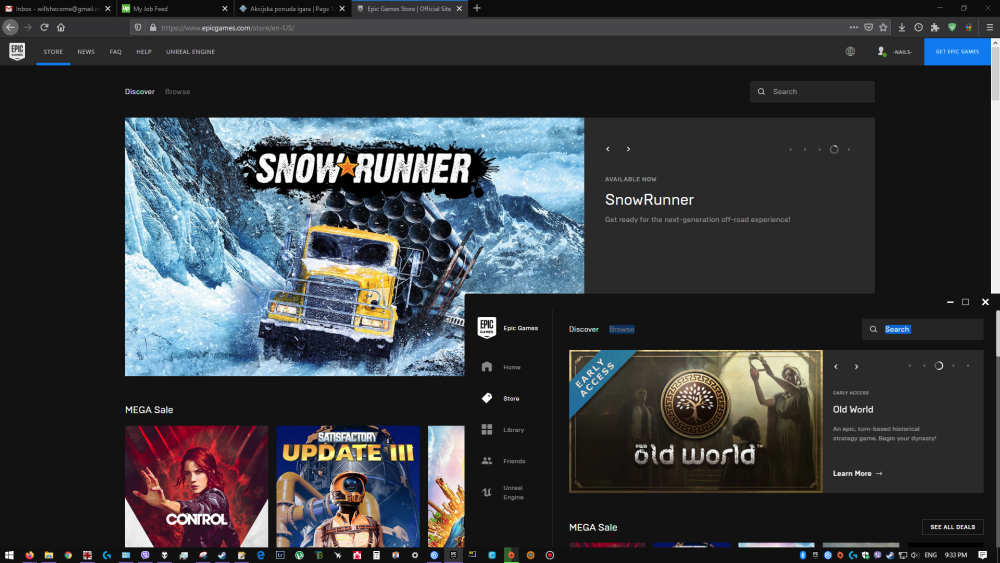Image resolution: width=1000 pixels, height=563 pixels.
Task: Select Store tag icon in launcher sidebar
Action: tap(487, 398)
